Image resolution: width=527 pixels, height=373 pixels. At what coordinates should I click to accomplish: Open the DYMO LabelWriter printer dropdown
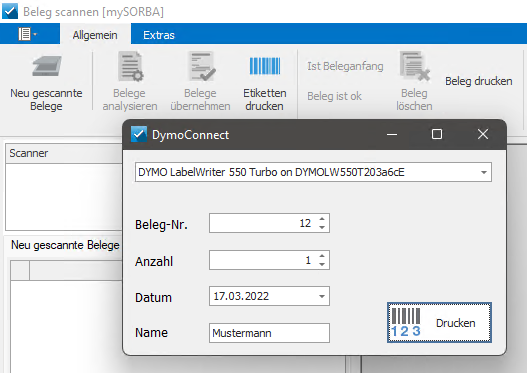point(484,172)
